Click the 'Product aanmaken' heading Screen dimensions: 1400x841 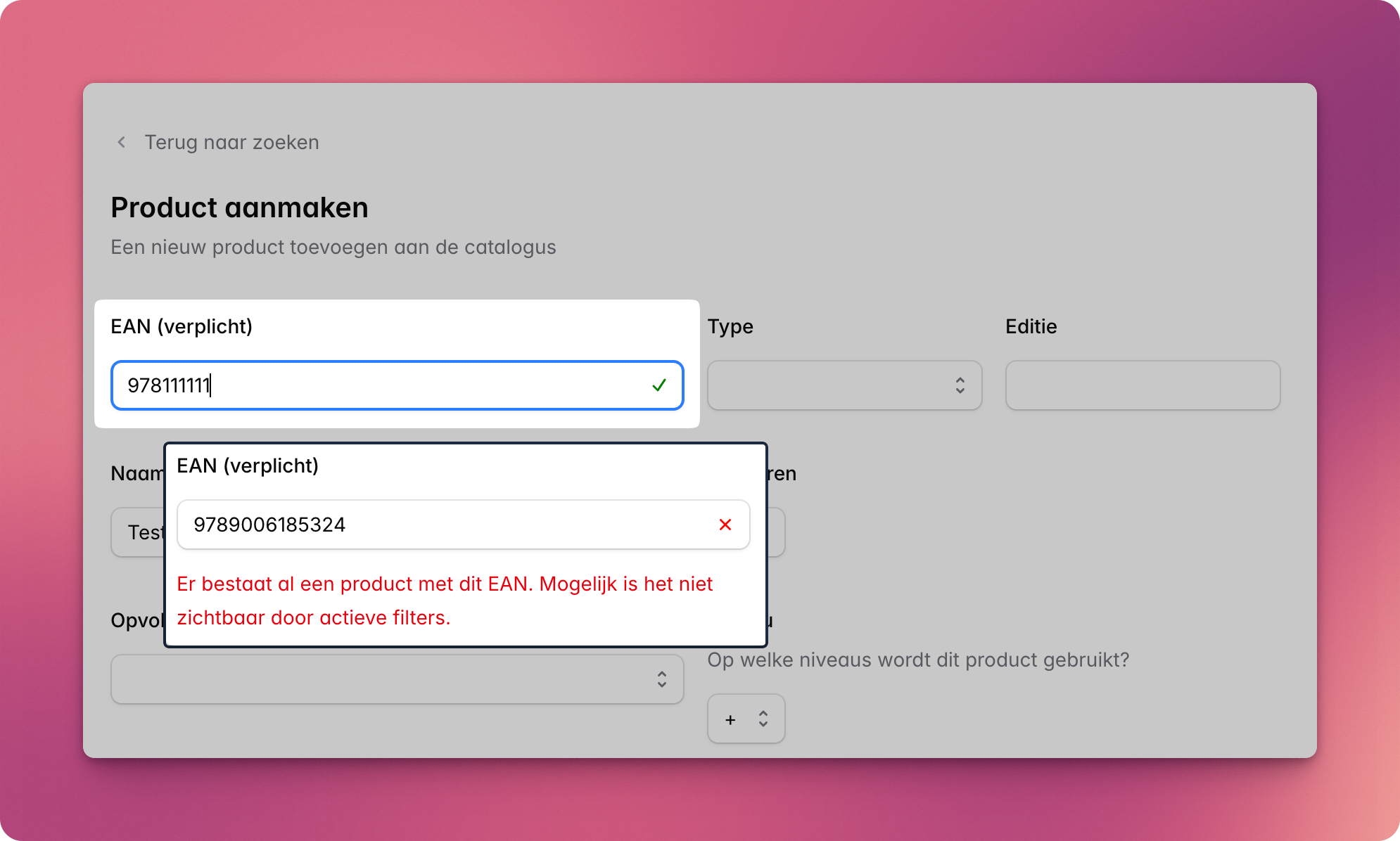coord(239,208)
